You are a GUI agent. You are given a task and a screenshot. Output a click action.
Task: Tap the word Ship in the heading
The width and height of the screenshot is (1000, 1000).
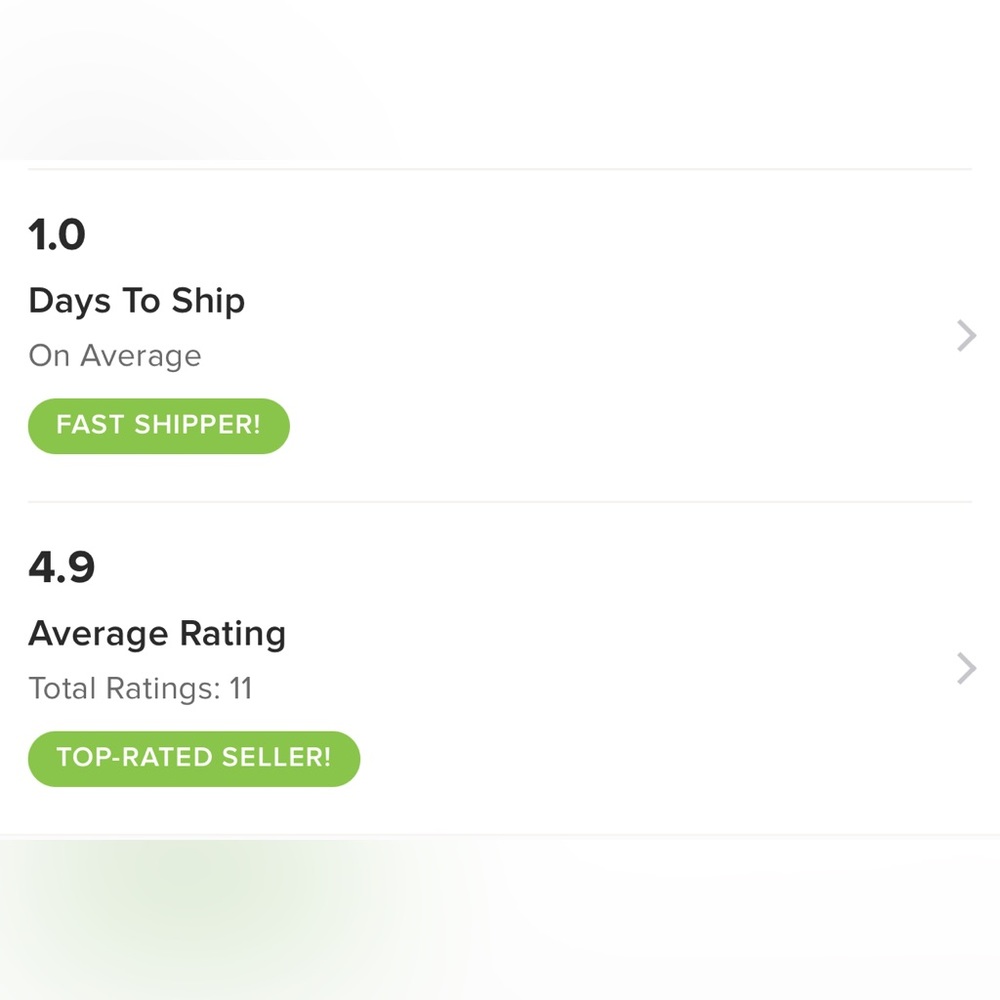pyautogui.click(x=207, y=301)
